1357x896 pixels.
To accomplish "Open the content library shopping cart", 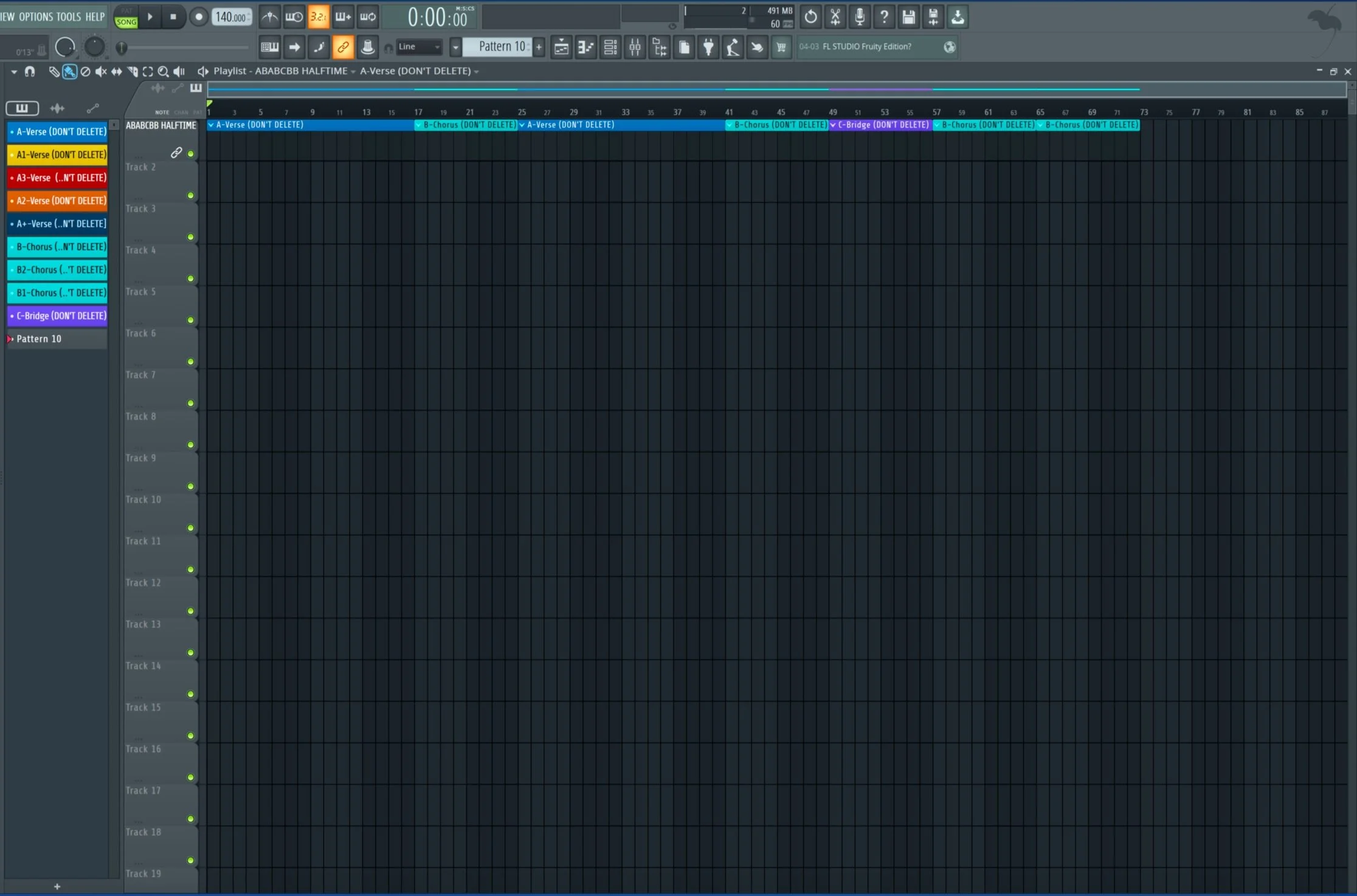I will pos(781,47).
